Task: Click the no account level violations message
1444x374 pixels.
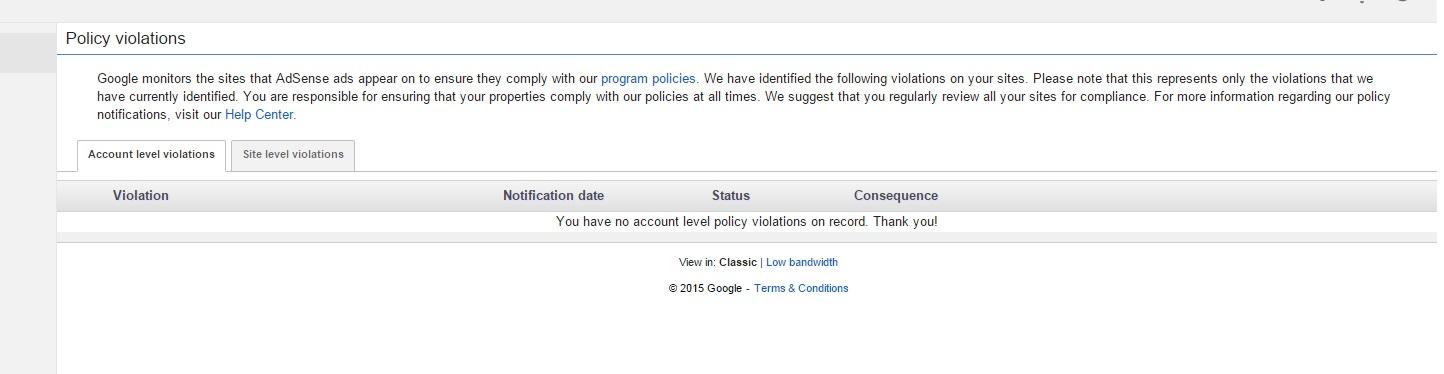Action: click(x=747, y=222)
